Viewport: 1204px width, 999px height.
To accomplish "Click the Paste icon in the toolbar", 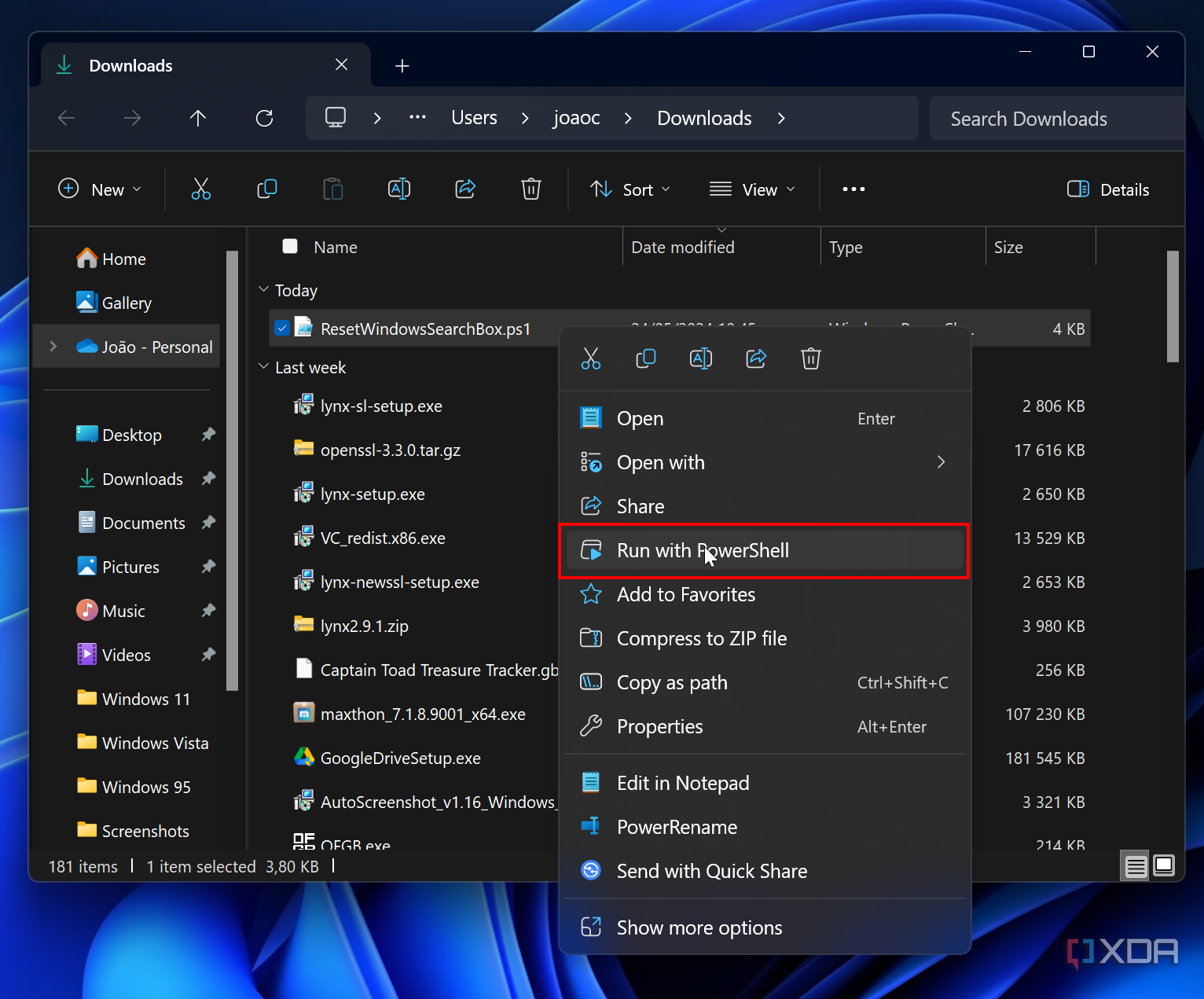I will point(333,189).
